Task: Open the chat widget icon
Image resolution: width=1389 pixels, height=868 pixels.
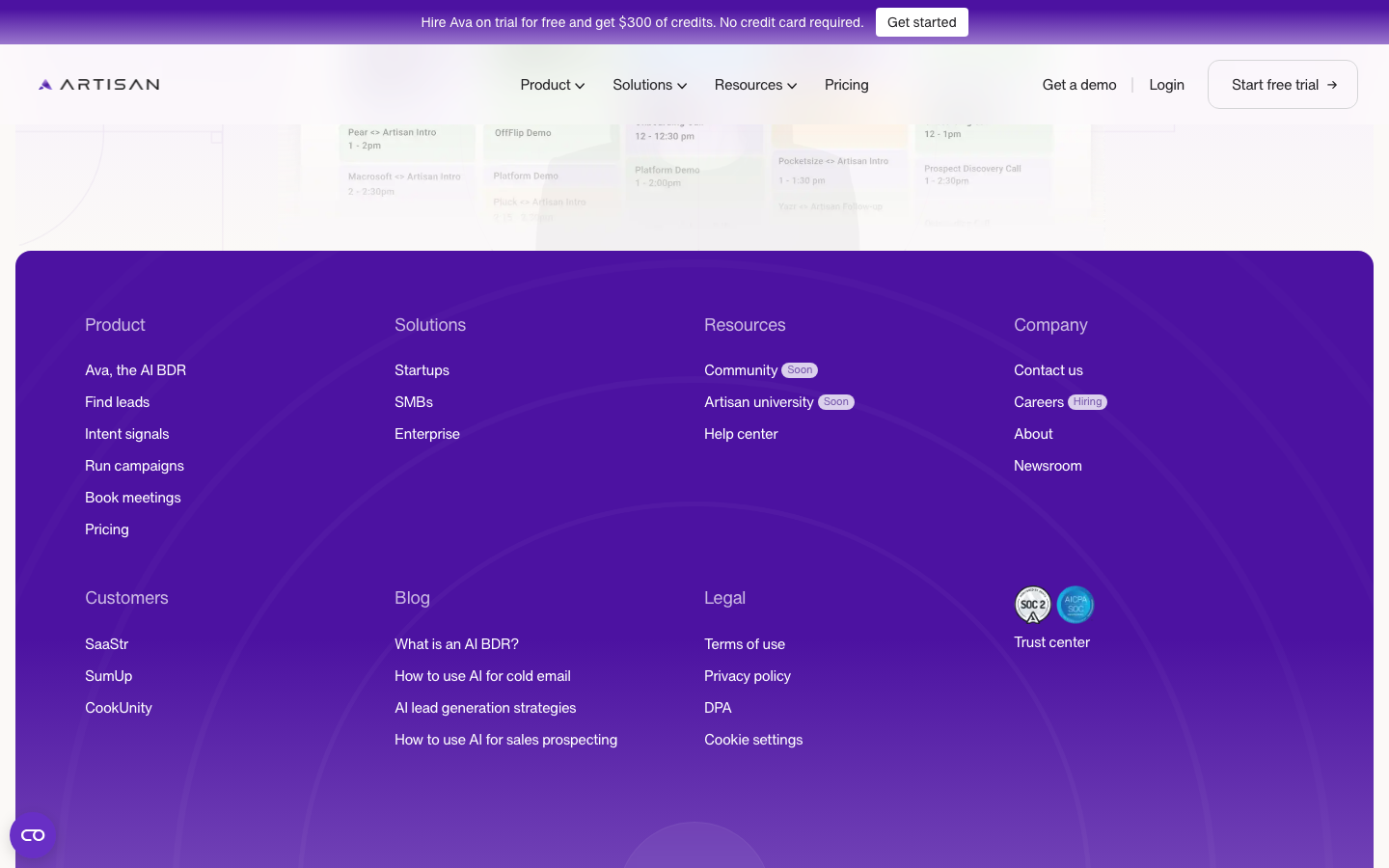Action: click(33, 835)
